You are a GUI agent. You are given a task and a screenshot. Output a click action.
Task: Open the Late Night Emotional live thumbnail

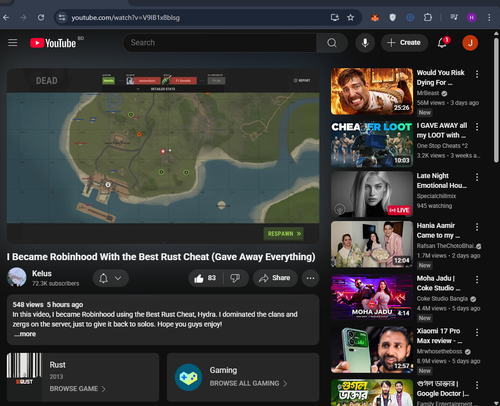coord(372,194)
